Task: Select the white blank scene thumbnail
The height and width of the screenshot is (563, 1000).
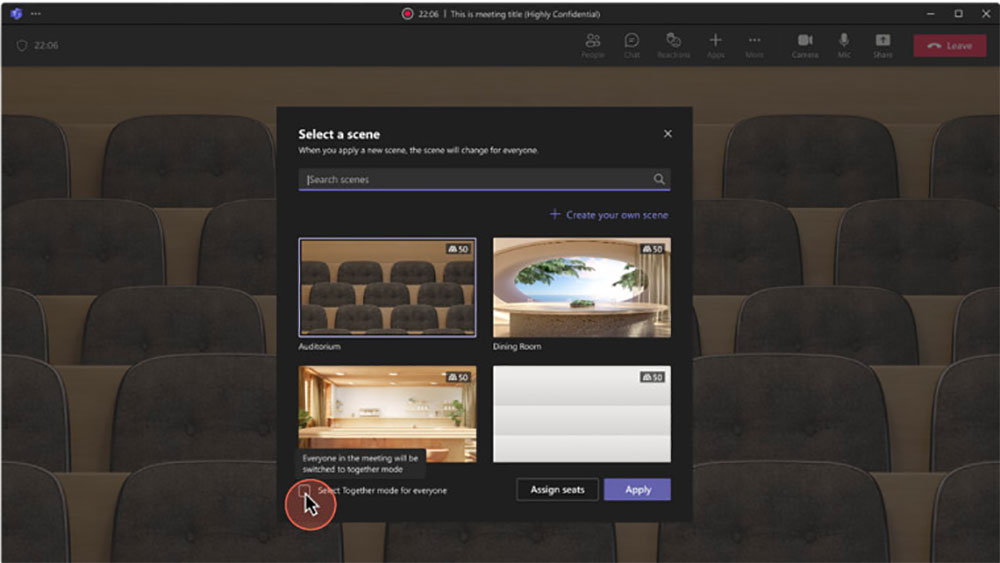Action: pos(581,414)
